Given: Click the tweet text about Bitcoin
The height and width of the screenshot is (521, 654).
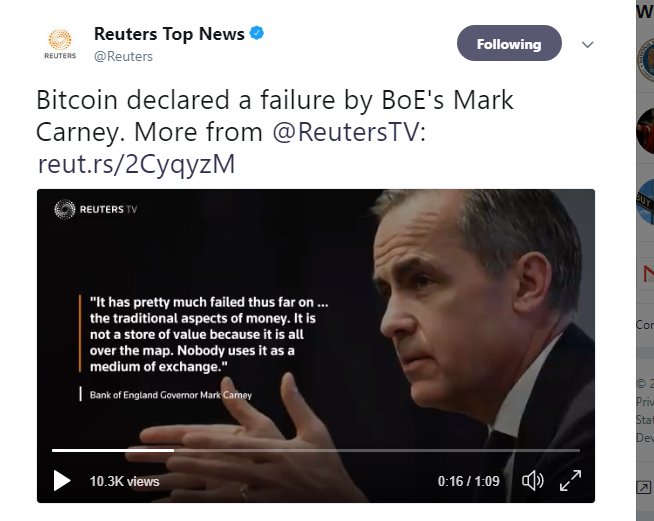Looking at the screenshot, I should point(274,116).
